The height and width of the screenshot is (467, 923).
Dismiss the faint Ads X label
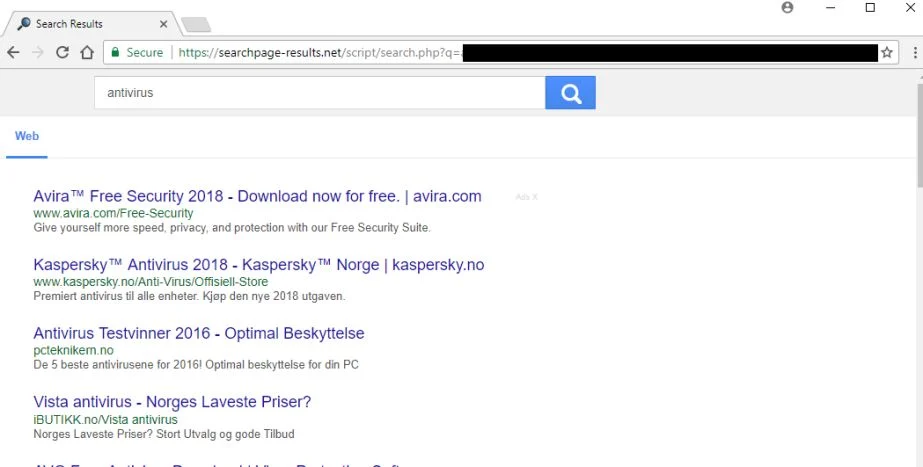526,197
